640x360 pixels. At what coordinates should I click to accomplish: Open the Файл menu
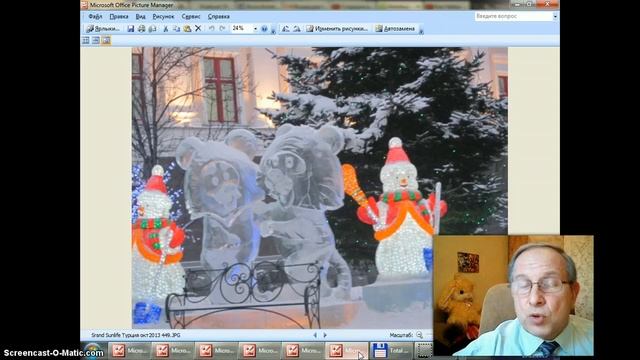click(x=95, y=17)
